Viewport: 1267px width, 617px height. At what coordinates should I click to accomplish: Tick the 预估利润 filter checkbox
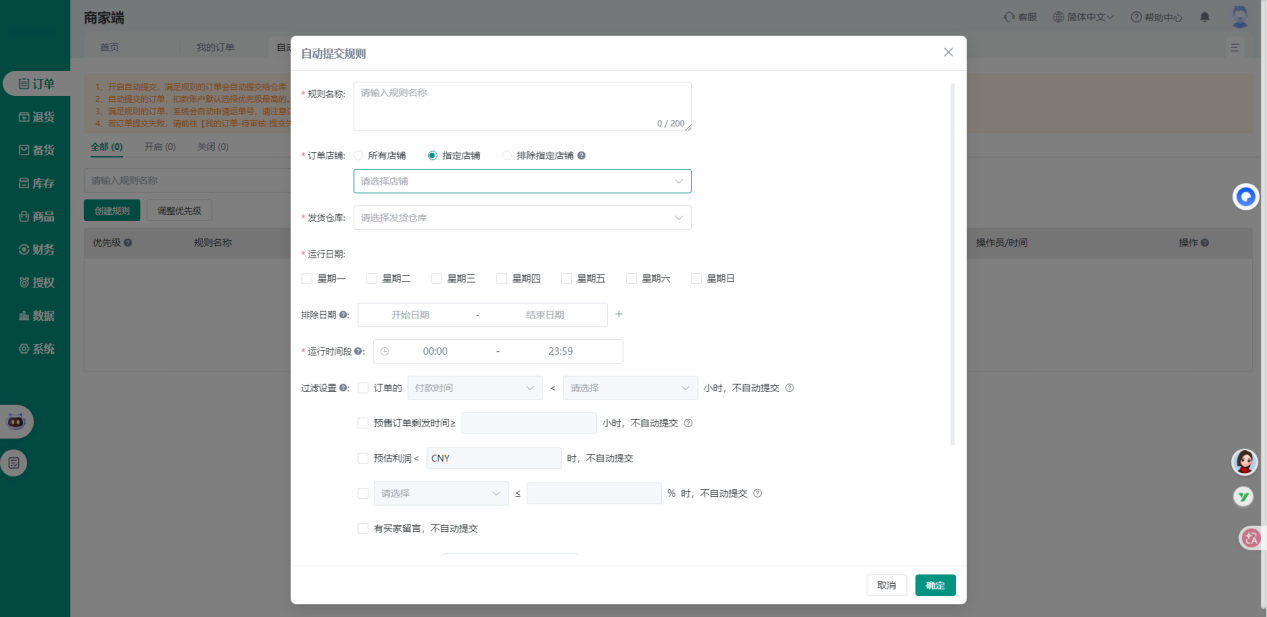pos(363,458)
